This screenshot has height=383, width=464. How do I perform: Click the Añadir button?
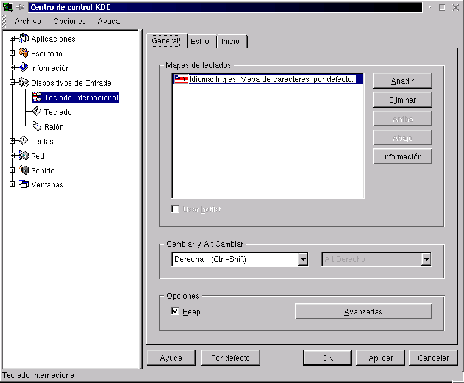click(x=402, y=81)
